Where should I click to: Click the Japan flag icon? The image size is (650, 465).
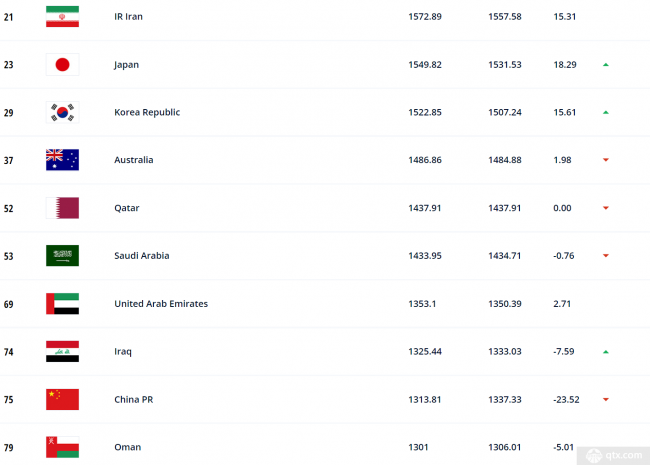(62, 65)
